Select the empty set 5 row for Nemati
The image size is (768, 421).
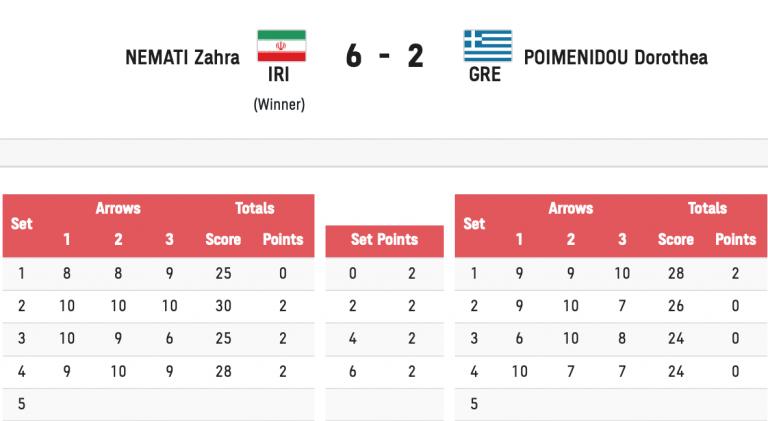coord(158,405)
